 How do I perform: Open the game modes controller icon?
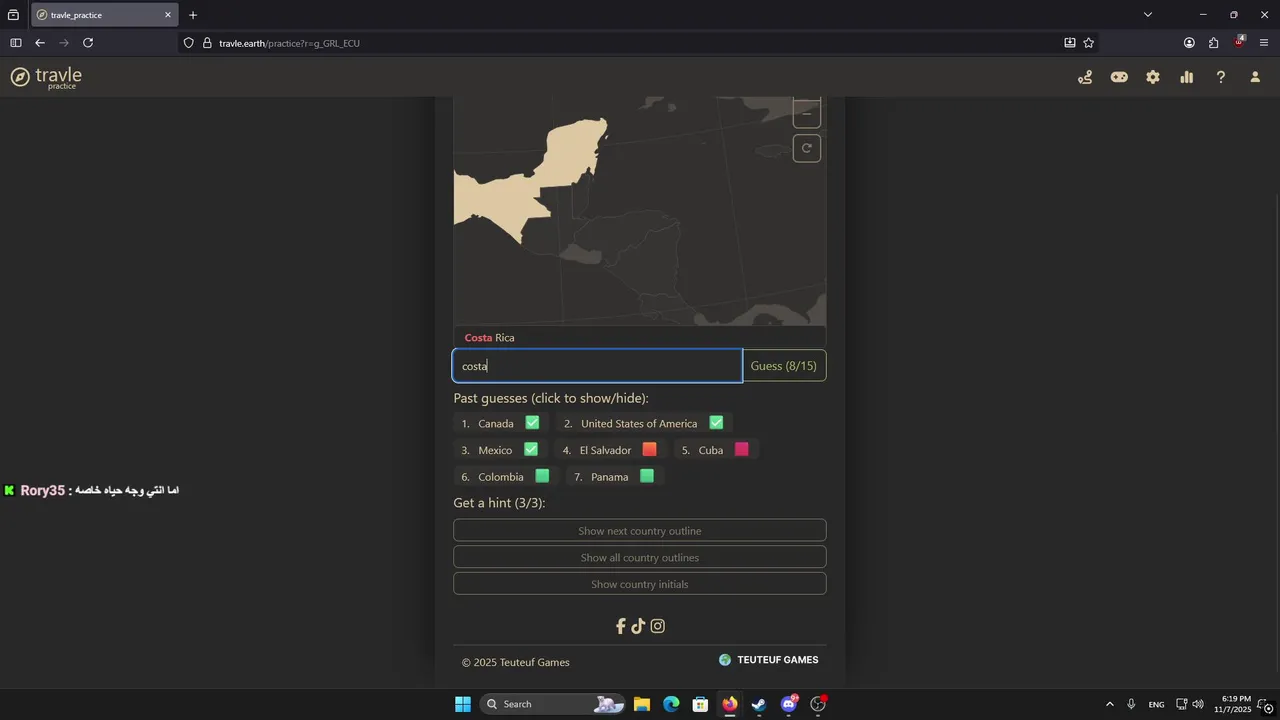pyautogui.click(x=1119, y=77)
